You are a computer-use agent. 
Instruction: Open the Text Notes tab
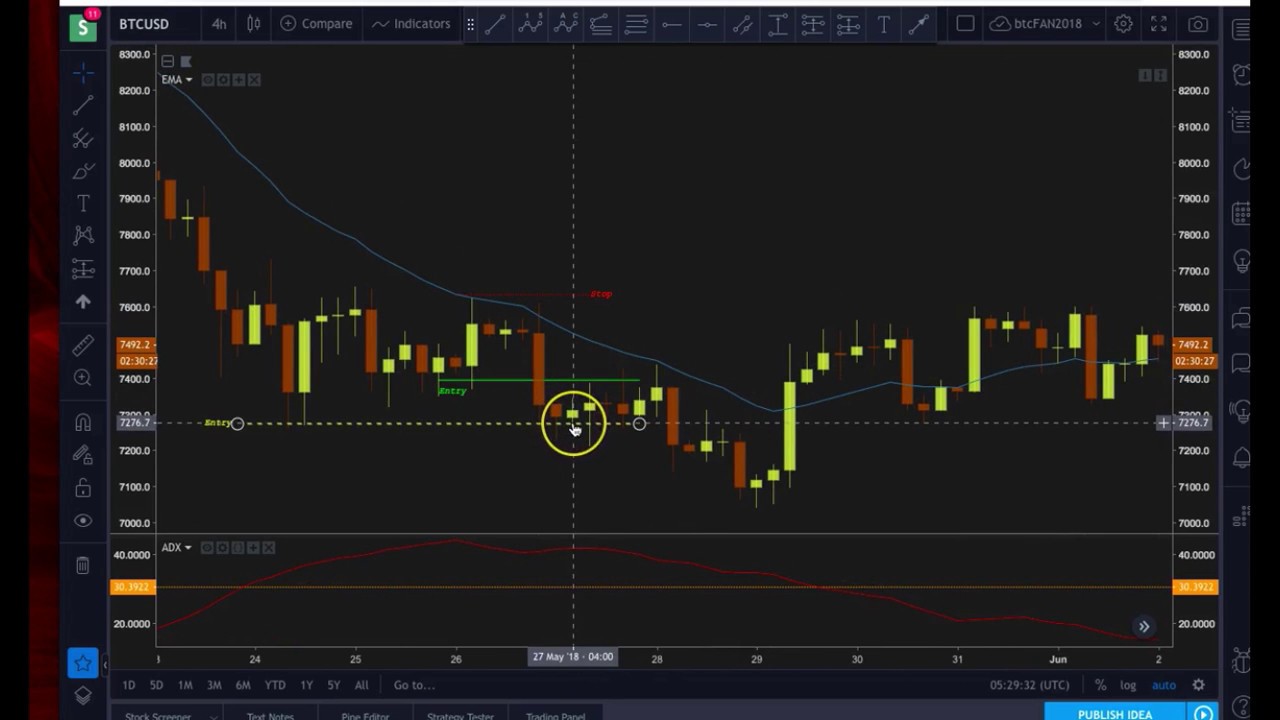[270, 716]
